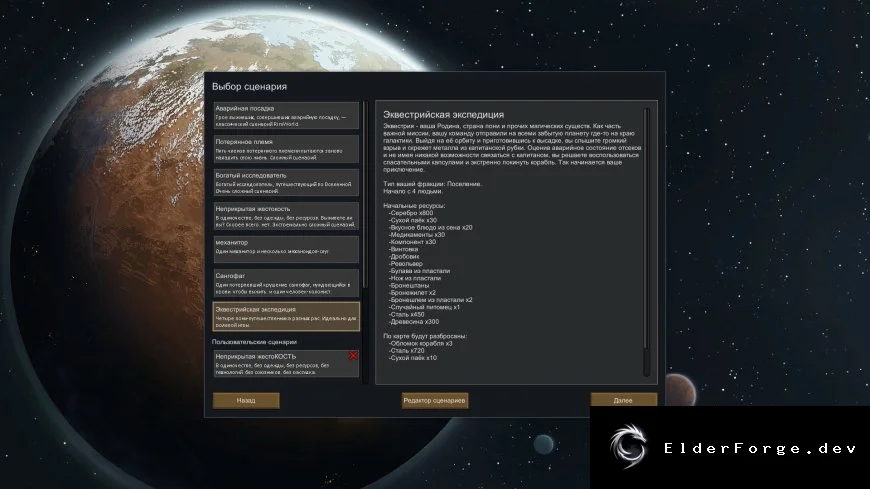Click the Пользовательские сценарии section label

[254, 342]
